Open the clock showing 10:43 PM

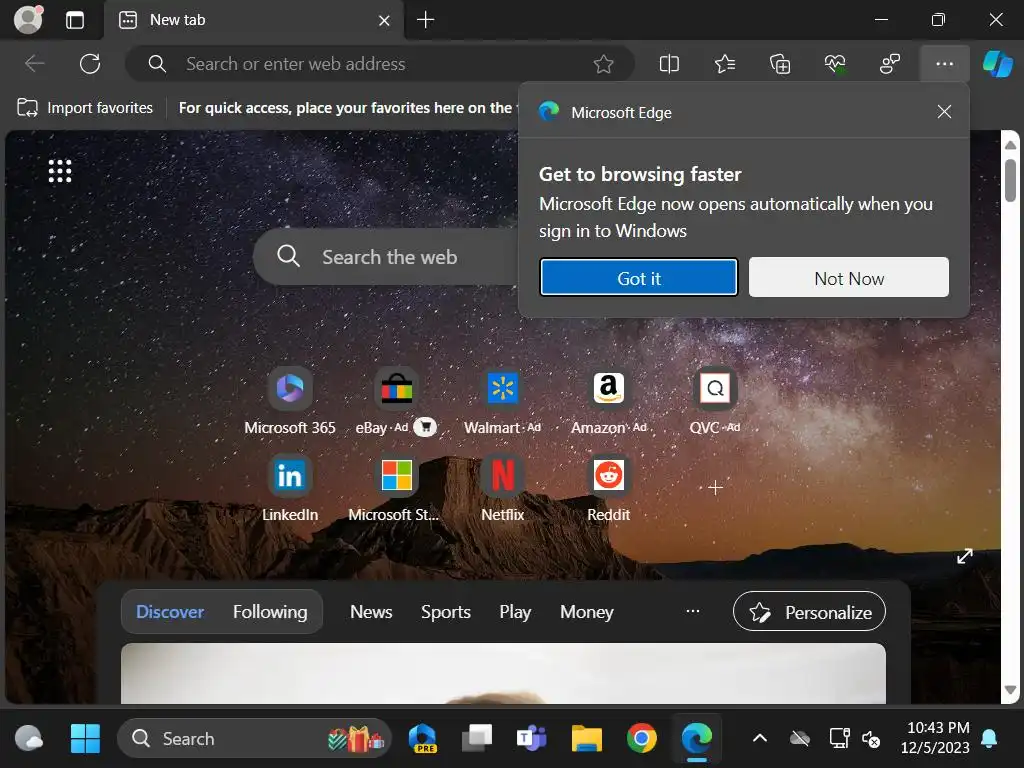coord(937,738)
